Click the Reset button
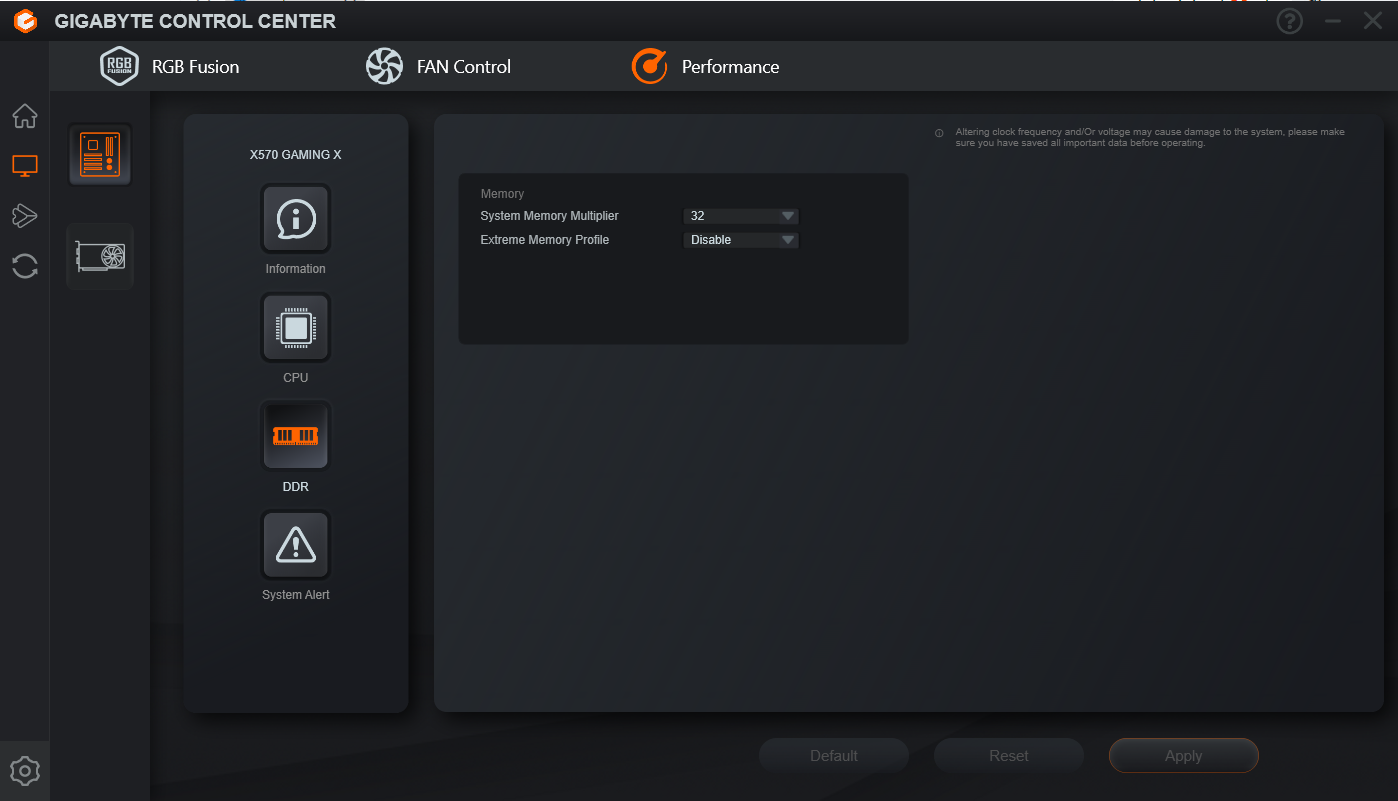The width and height of the screenshot is (1398, 801). [1009, 756]
